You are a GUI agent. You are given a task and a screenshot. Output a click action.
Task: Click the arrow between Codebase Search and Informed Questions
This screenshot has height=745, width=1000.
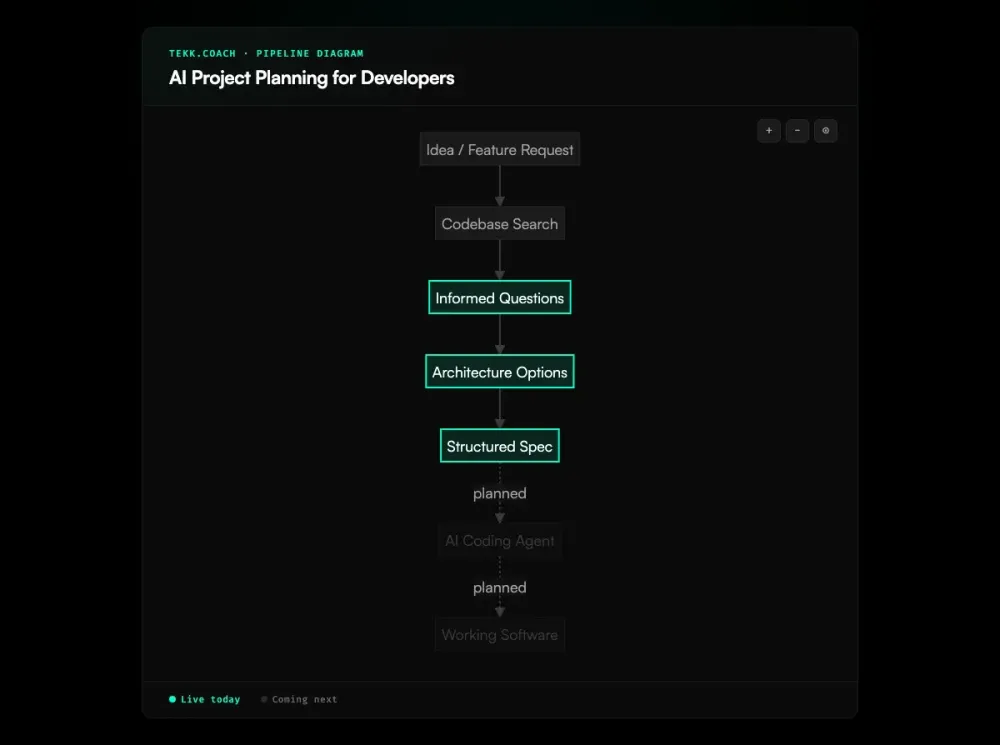499,260
